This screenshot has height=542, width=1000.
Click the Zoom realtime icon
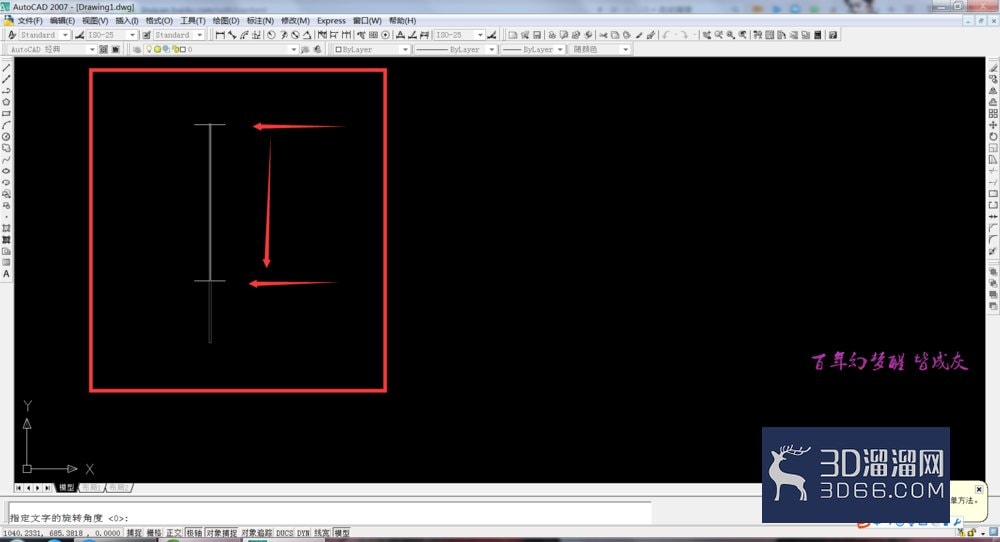(719, 35)
